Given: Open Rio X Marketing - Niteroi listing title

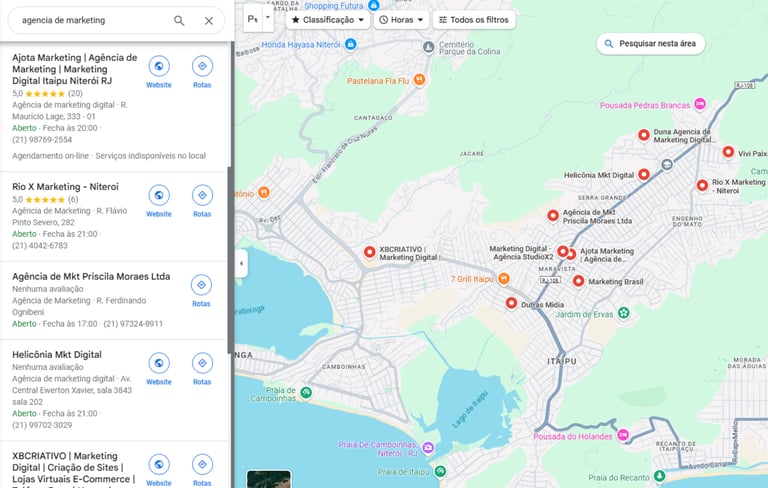Looking at the screenshot, I should (65, 187).
